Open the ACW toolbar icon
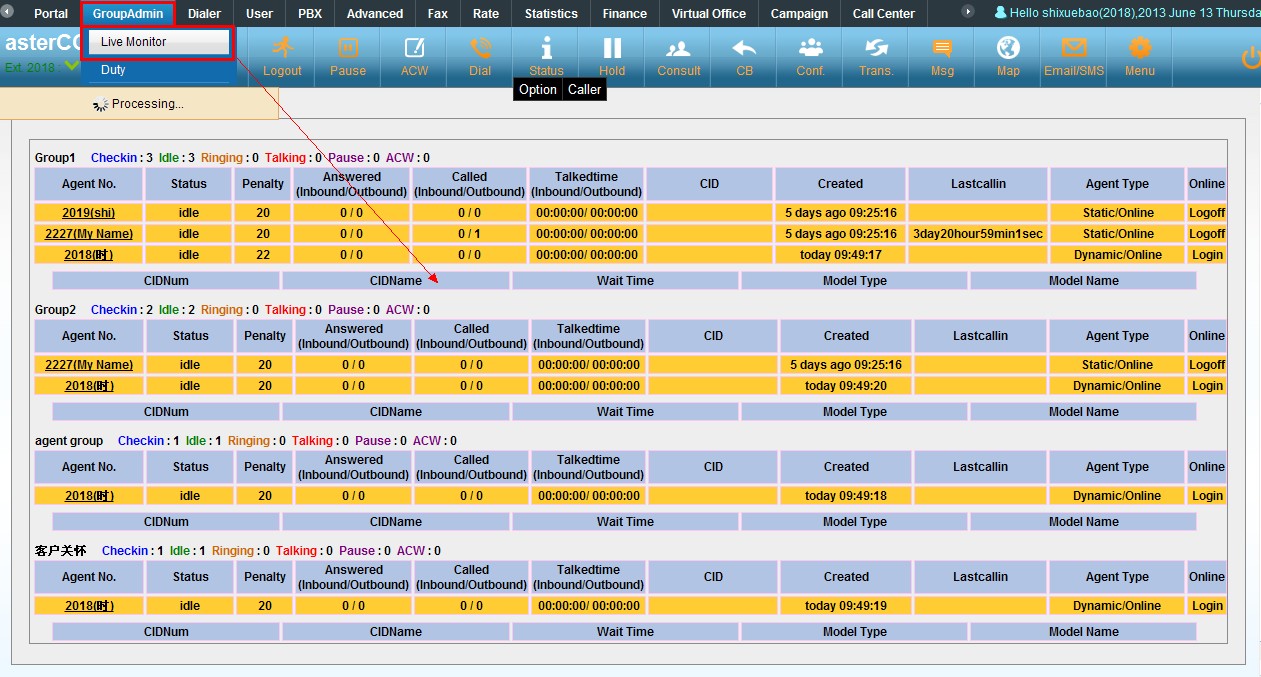 (x=414, y=56)
